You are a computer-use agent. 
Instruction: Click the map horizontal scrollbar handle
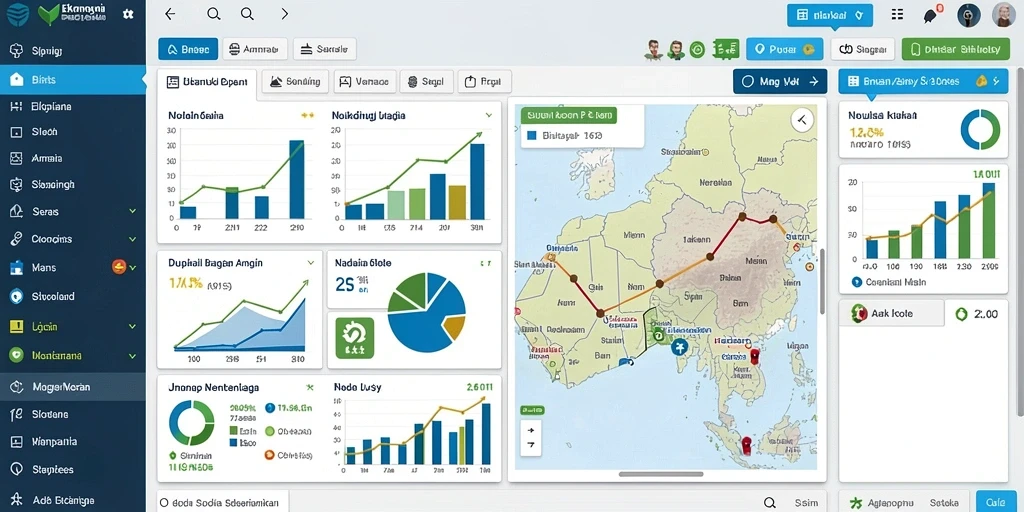pyautogui.click(x=662, y=474)
